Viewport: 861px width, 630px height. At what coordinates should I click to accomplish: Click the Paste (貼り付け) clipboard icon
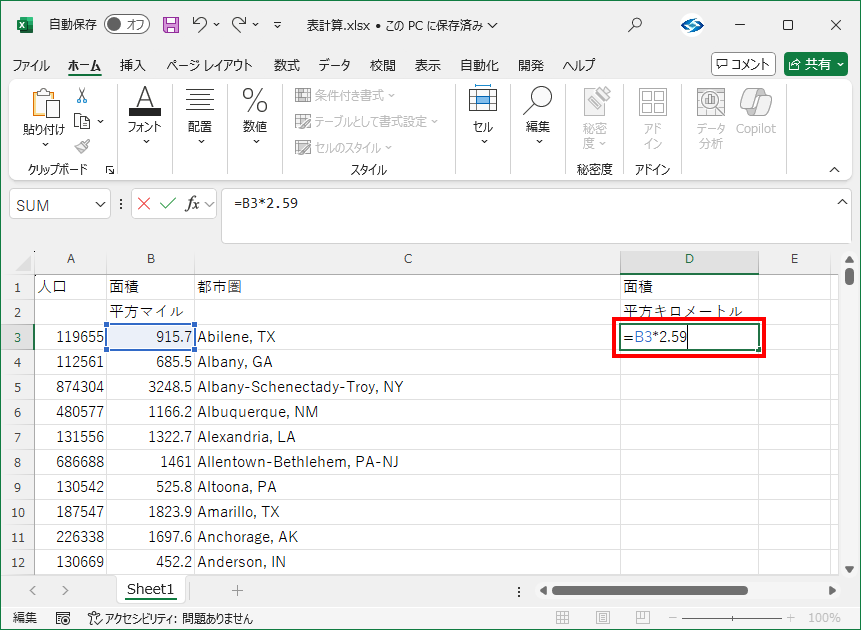pos(45,103)
